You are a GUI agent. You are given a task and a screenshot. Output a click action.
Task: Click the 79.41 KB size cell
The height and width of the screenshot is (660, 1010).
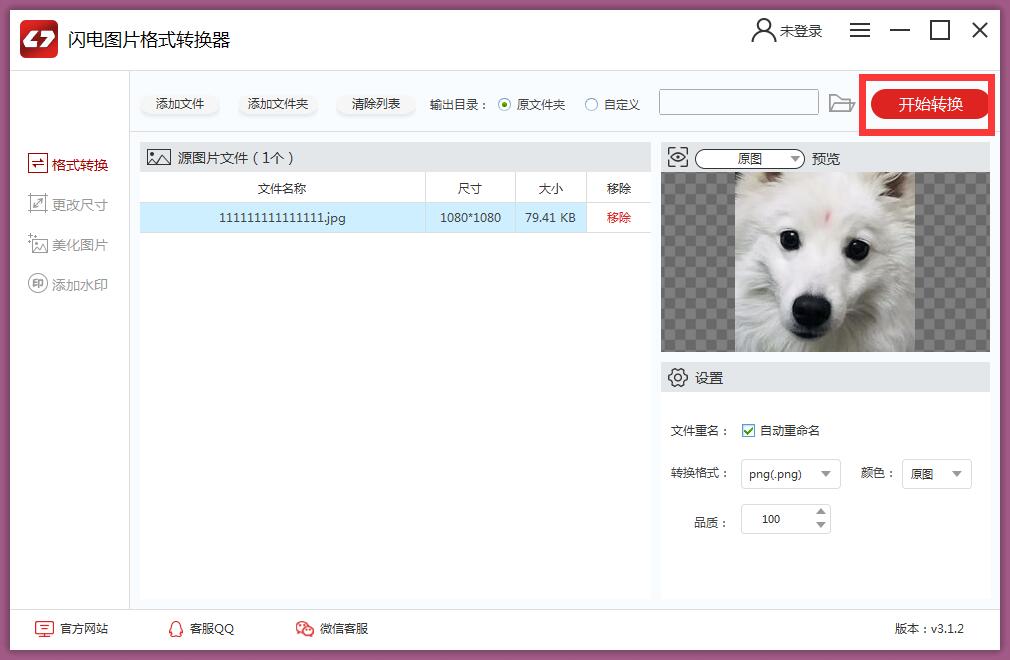tap(550, 218)
